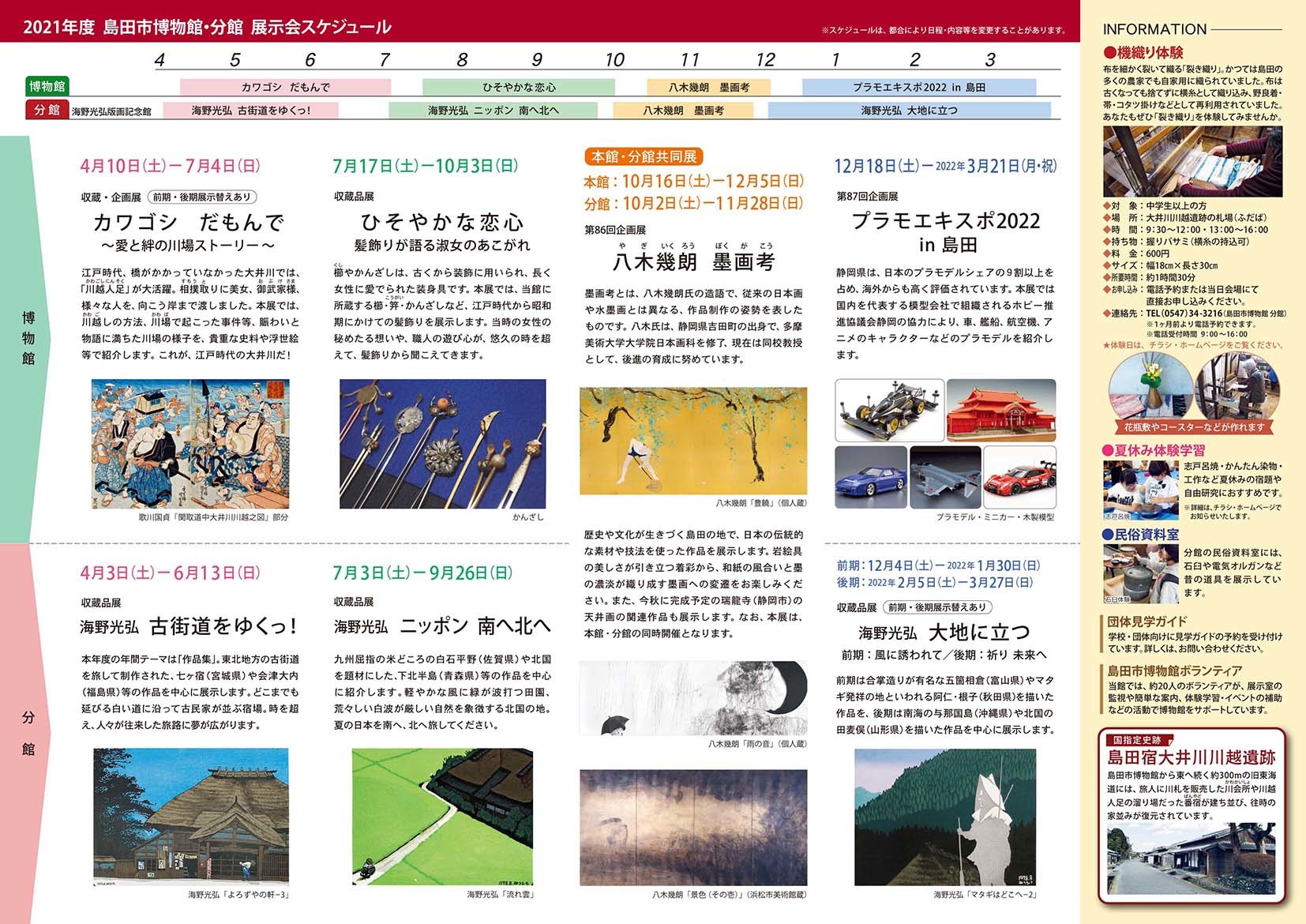Click the 花瓶敷やコースターなどが作れます red banner
Viewport: 1306px width, 924px height.
click(x=1192, y=426)
